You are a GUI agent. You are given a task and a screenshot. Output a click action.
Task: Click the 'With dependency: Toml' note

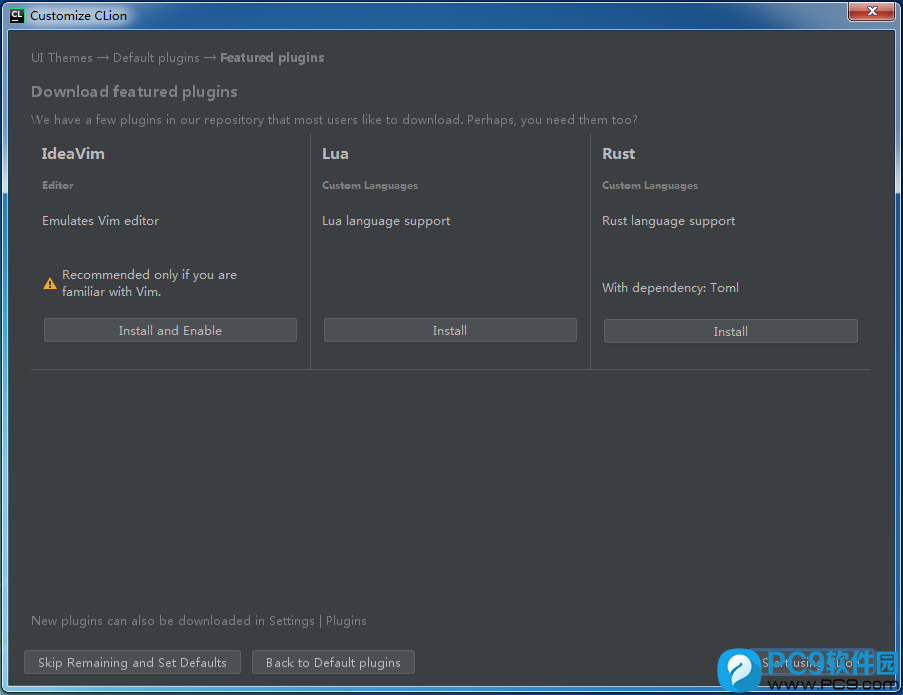tap(670, 287)
